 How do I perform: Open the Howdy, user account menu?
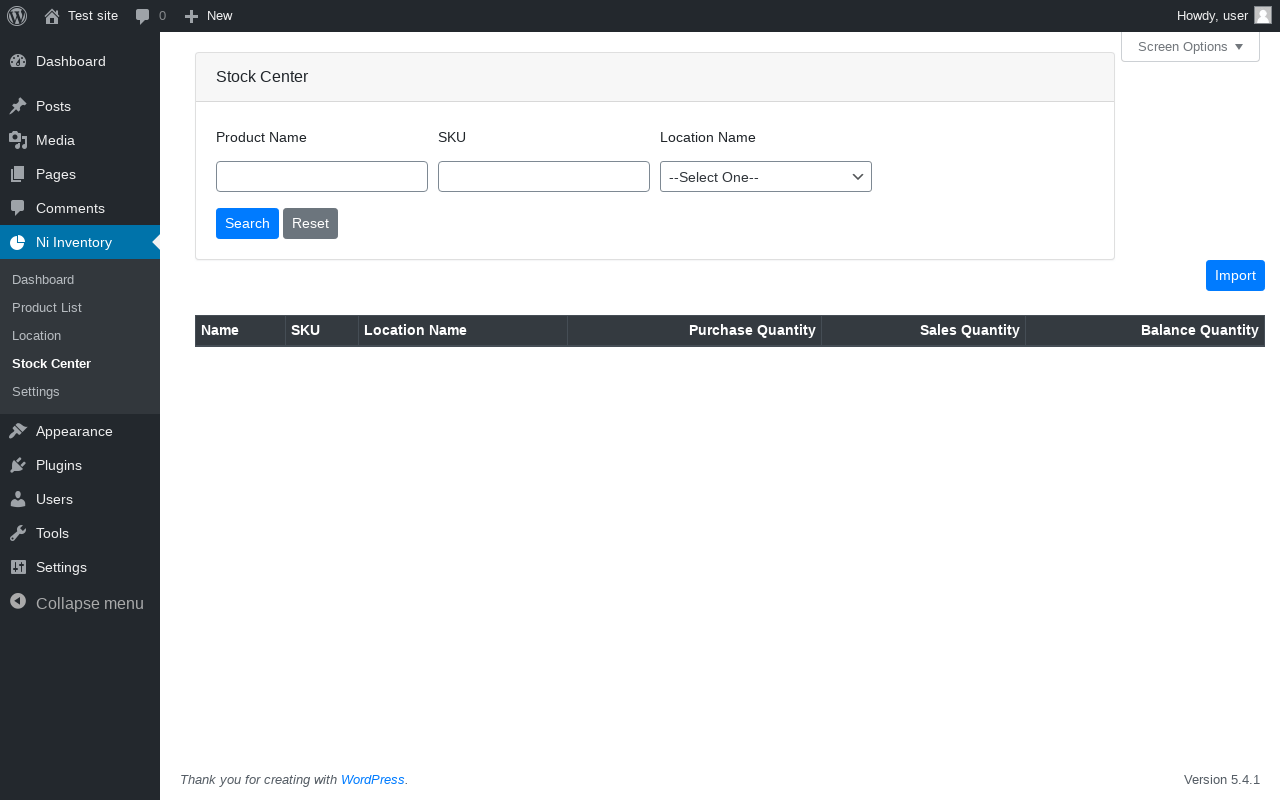point(1224,16)
